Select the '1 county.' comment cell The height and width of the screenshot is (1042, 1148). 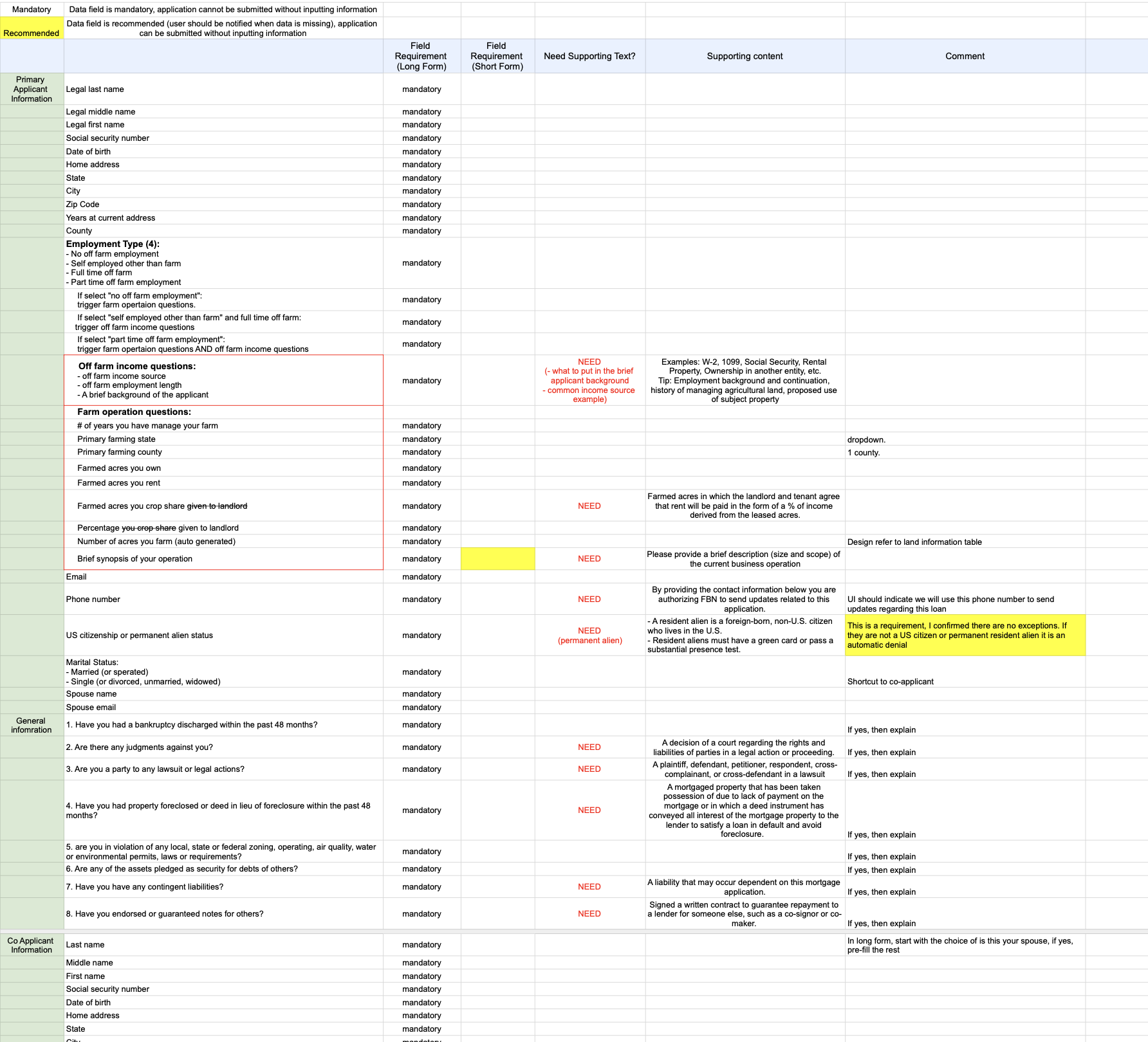(965, 452)
